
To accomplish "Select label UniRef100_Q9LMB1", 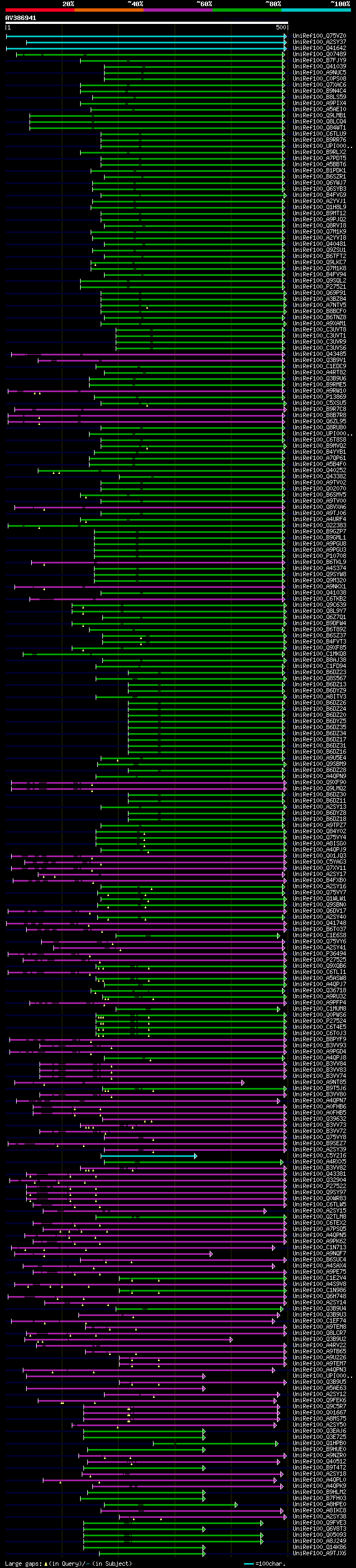I will (319, 116).
